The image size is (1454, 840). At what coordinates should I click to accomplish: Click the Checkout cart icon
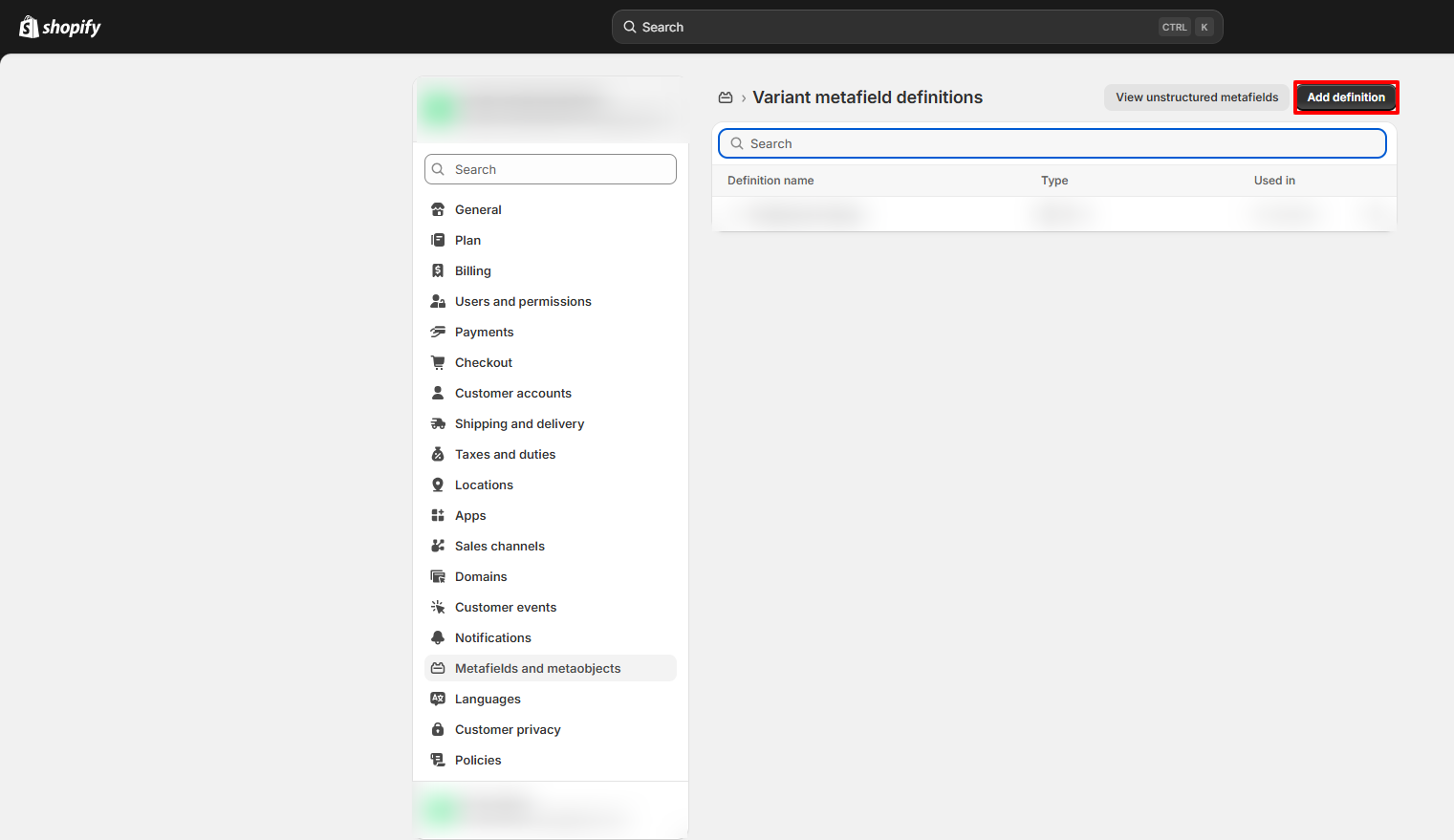click(438, 362)
